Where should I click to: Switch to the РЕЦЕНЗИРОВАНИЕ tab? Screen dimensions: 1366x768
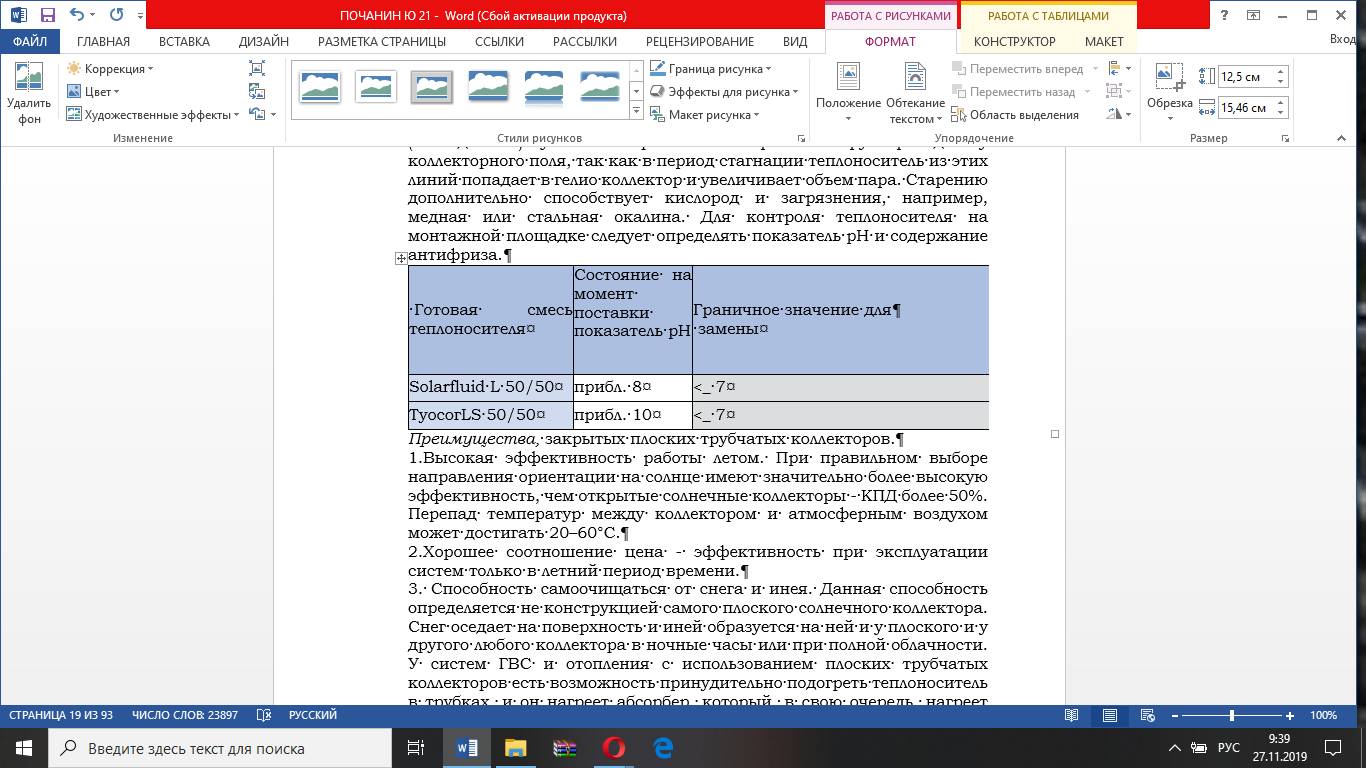(x=700, y=42)
